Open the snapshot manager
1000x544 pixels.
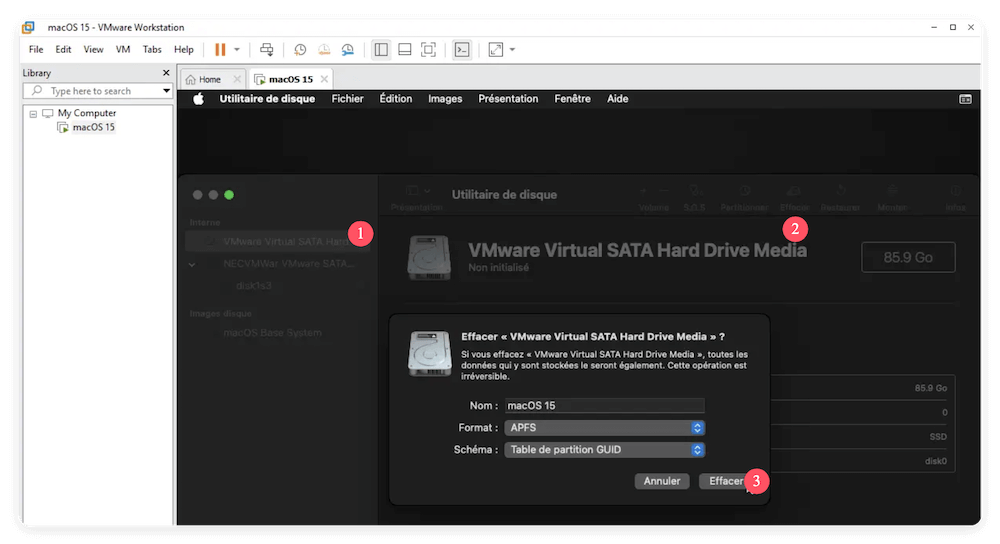(348, 50)
